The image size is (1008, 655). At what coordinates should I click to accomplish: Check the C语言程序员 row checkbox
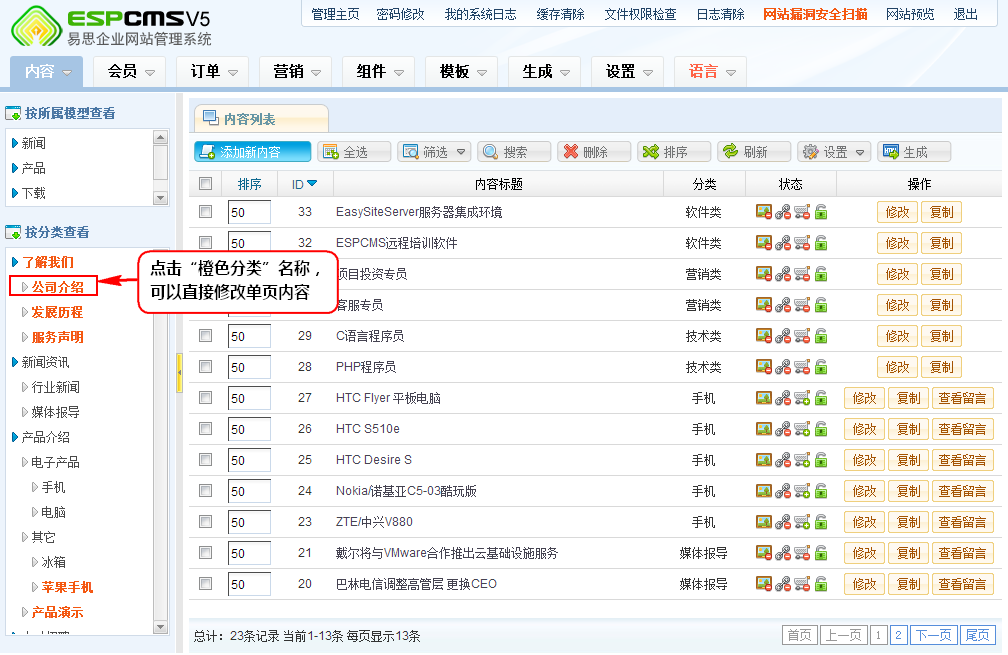tap(206, 336)
